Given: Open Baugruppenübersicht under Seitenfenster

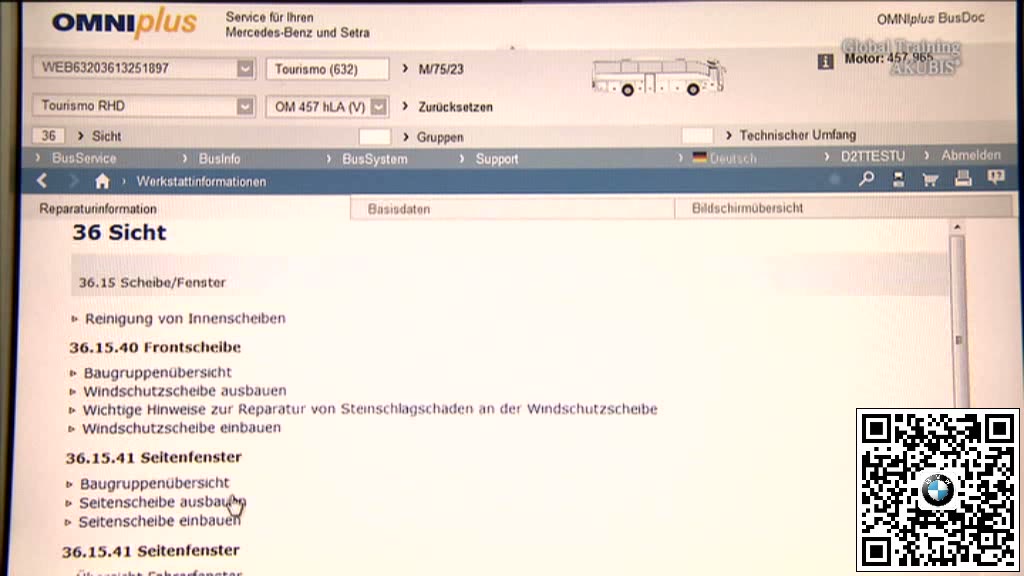Looking at the screenshot, I should tap(155, 483).
